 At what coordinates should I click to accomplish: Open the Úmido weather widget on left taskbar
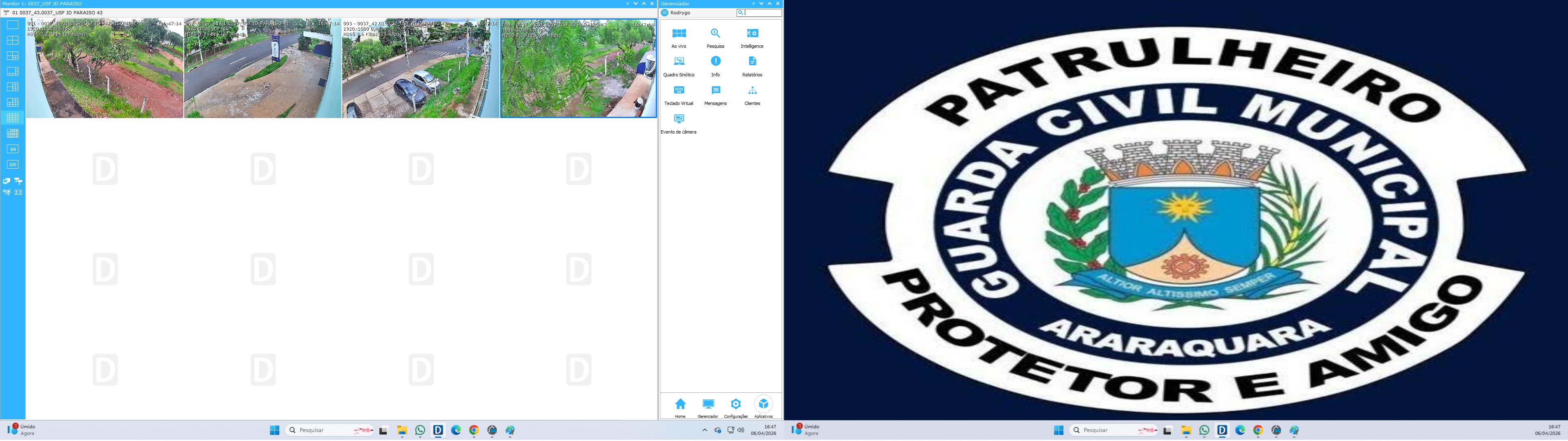21,430
